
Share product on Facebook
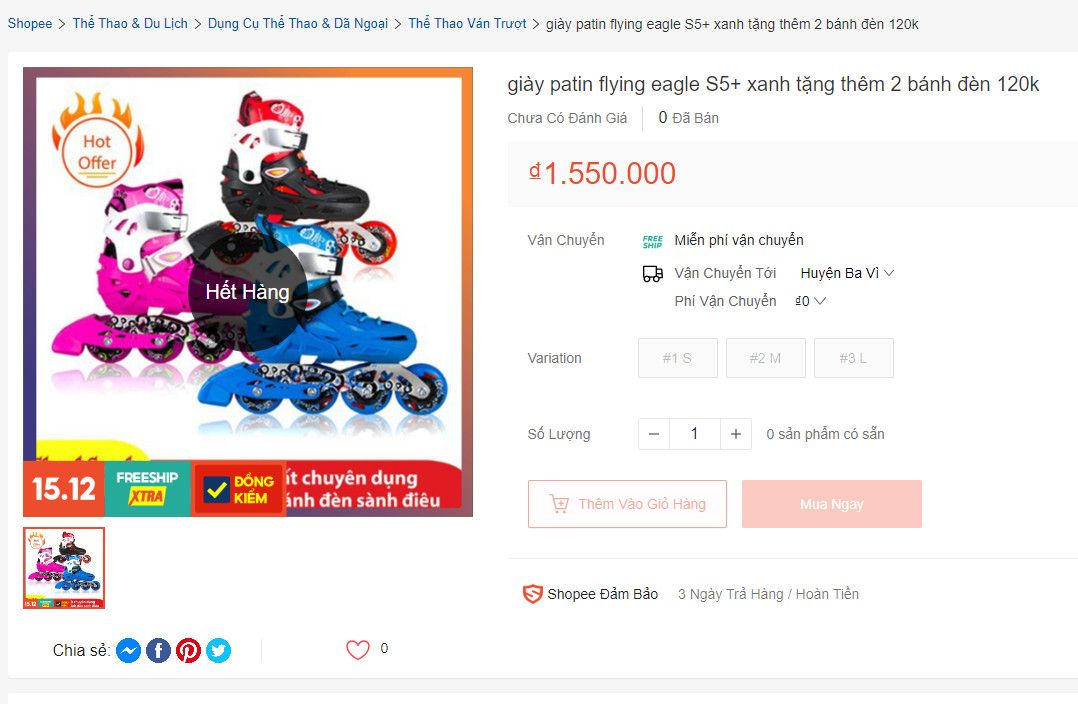159,650
